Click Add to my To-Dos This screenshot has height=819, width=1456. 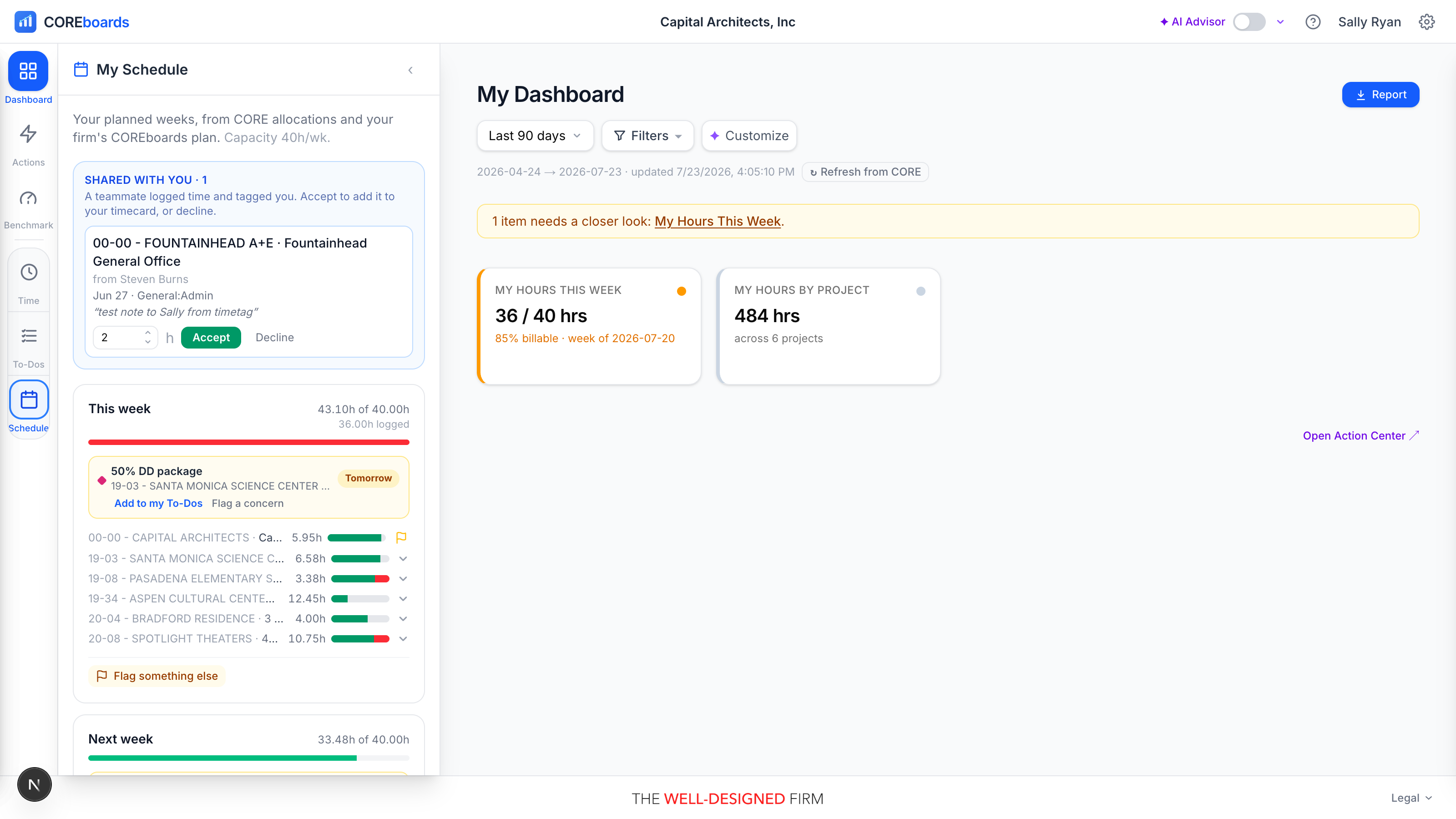(x=158, y=503)
